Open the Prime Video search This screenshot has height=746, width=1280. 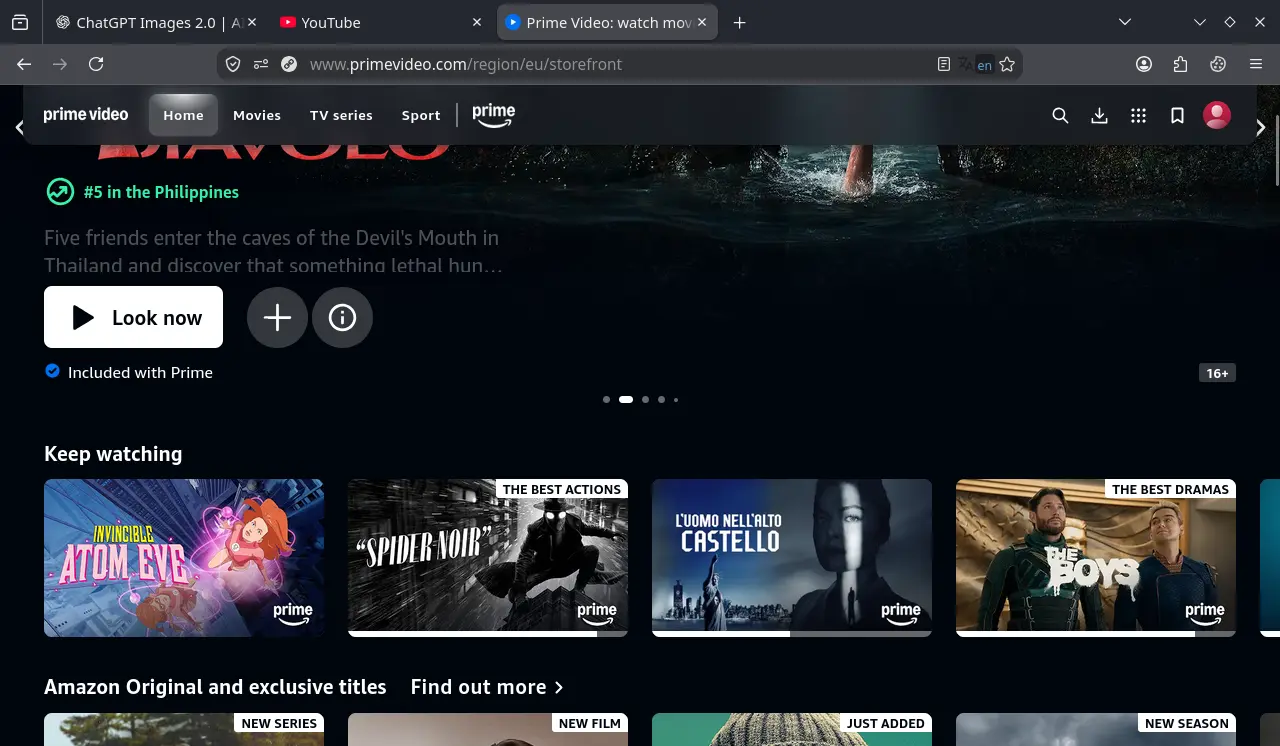coord(1060,115)
